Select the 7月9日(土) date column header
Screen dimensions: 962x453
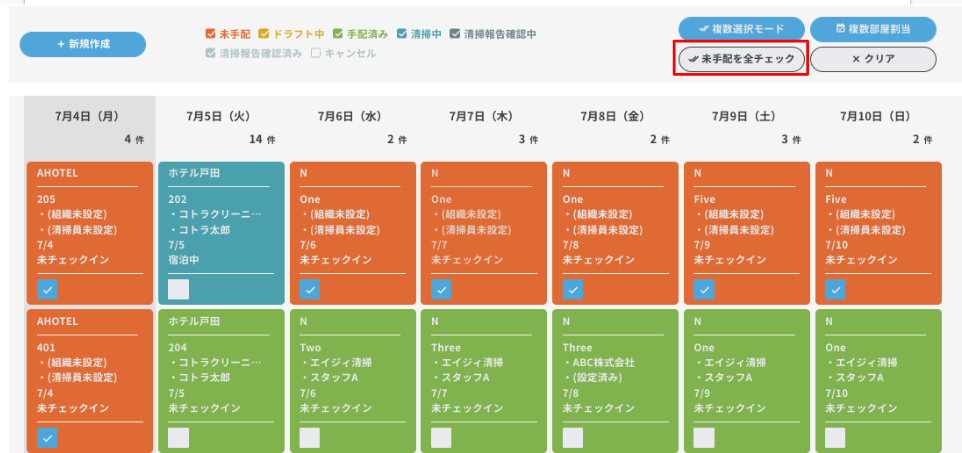click(747, 116)
